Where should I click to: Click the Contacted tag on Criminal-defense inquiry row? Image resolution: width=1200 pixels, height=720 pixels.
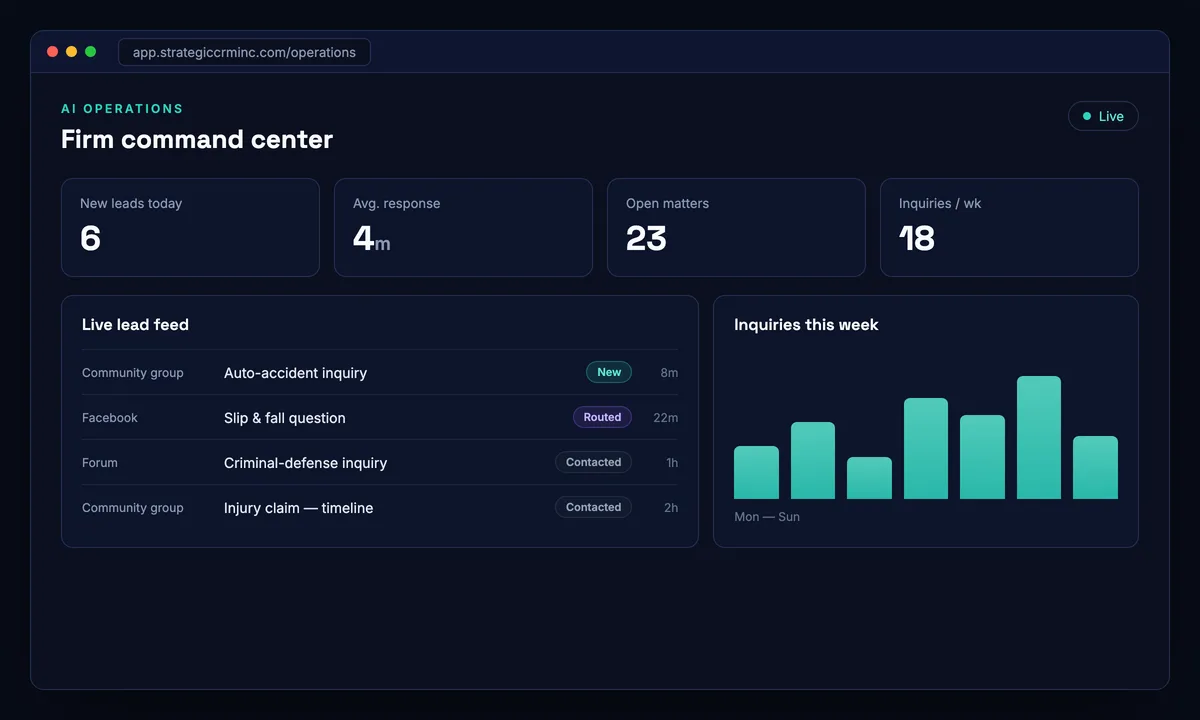(x=593, y=462)
